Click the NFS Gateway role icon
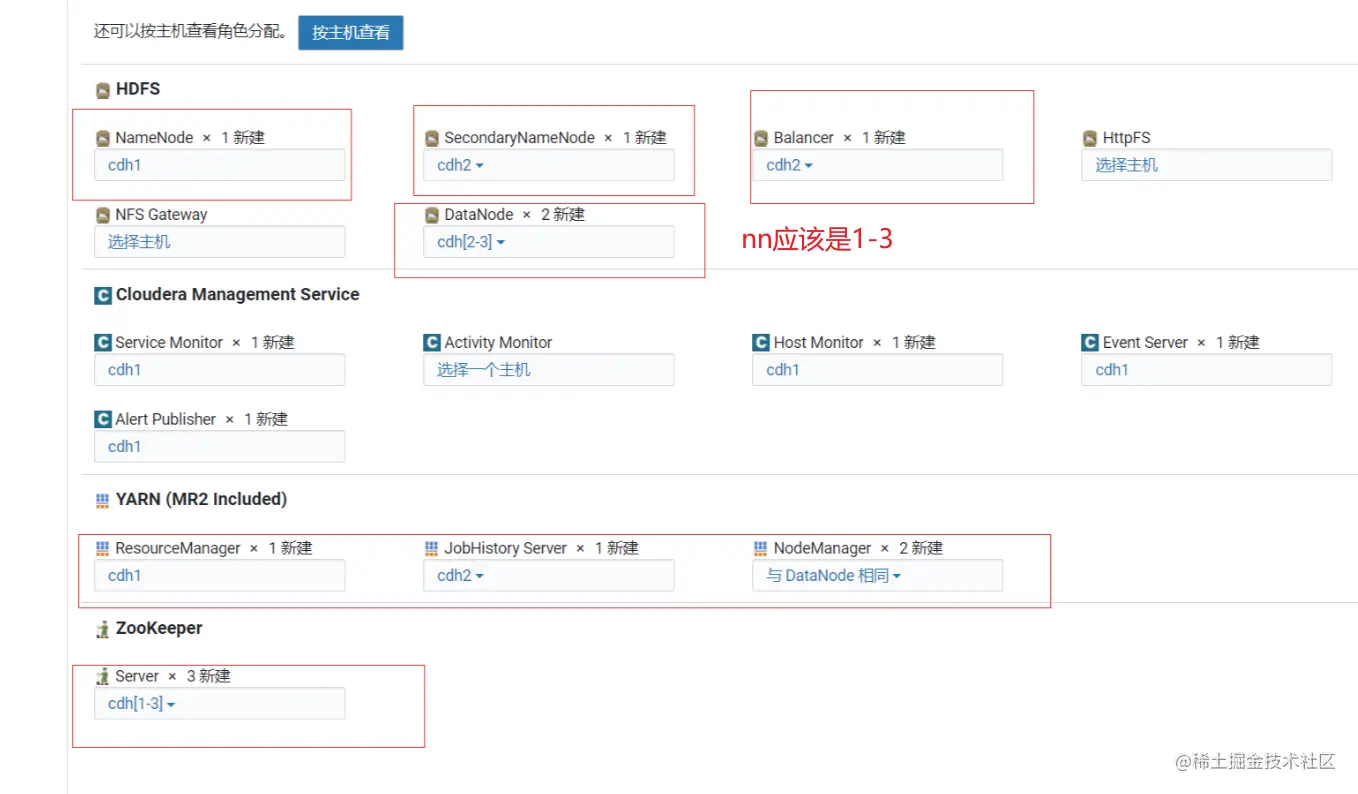 click(x=102, y=215)
